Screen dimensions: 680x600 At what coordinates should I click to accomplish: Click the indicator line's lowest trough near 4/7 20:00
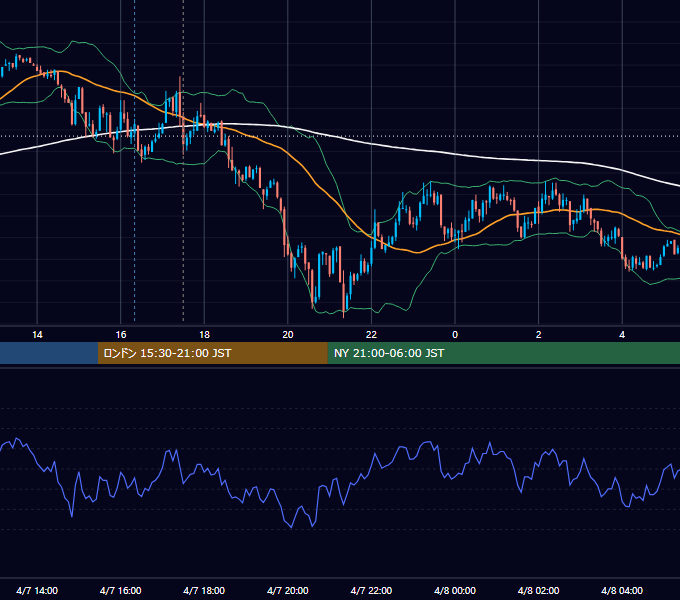(x=291, y=526)
